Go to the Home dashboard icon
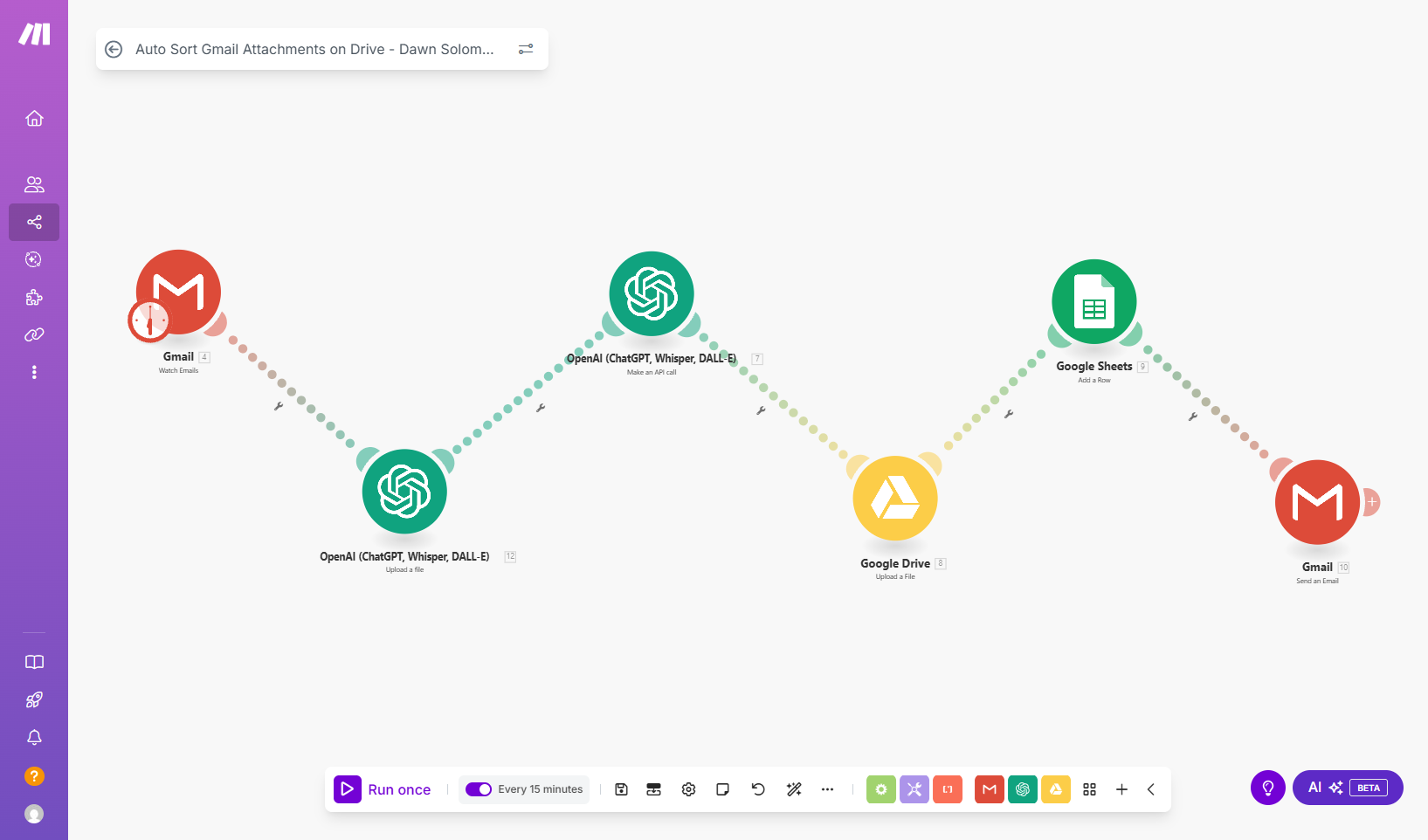 coord(34,118)
